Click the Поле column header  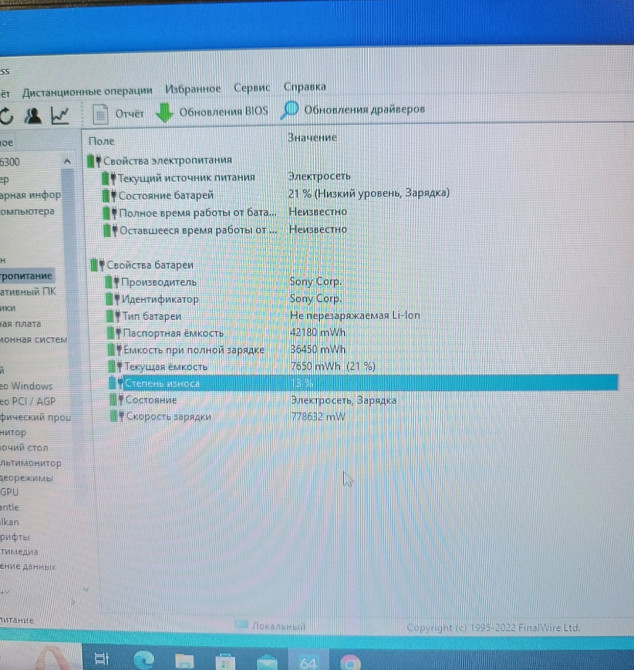coord(101,141)
